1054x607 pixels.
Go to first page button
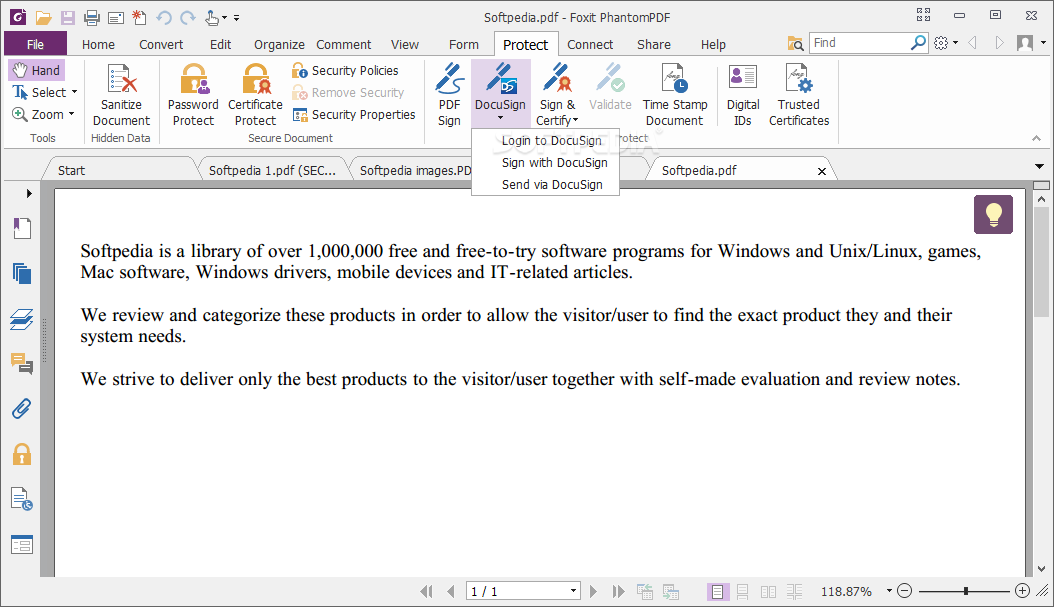(426, 592)
